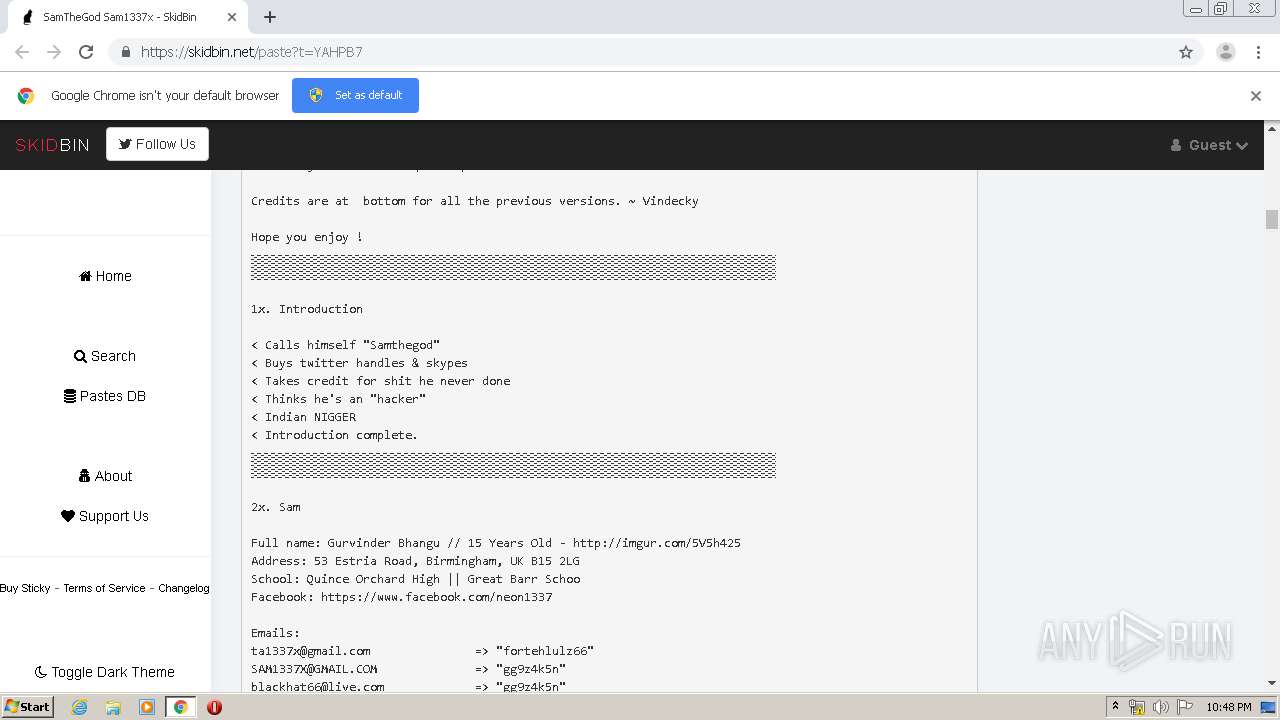Click the page scrollbar thumb
The height and width of the screenshot is (720, 1280).
pos(1272,219)
